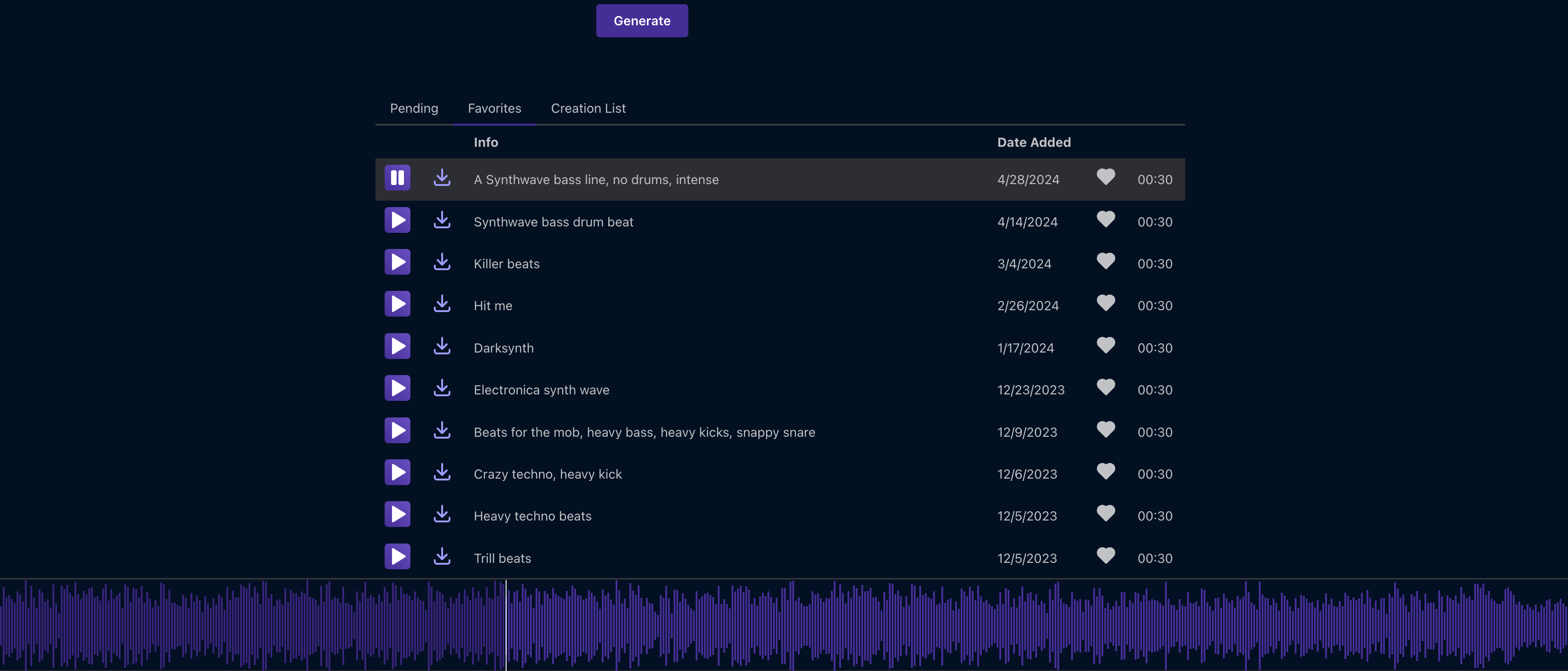Download the Hit me track

click(x=442, y=305)
